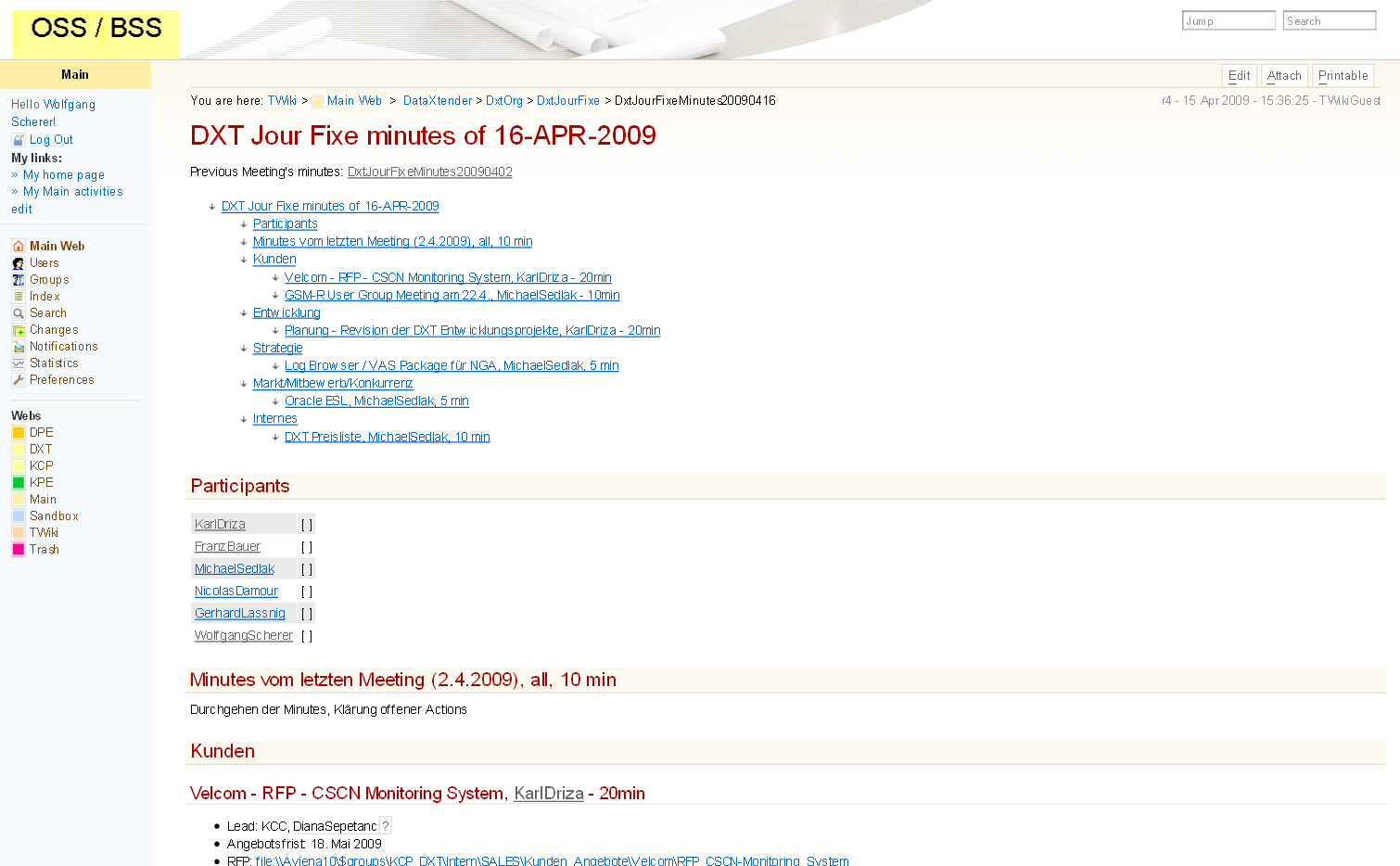Toggle the attendance box beside WolfgangScherer
This screenshot has width=1400, height=866.
pos(307,636)
